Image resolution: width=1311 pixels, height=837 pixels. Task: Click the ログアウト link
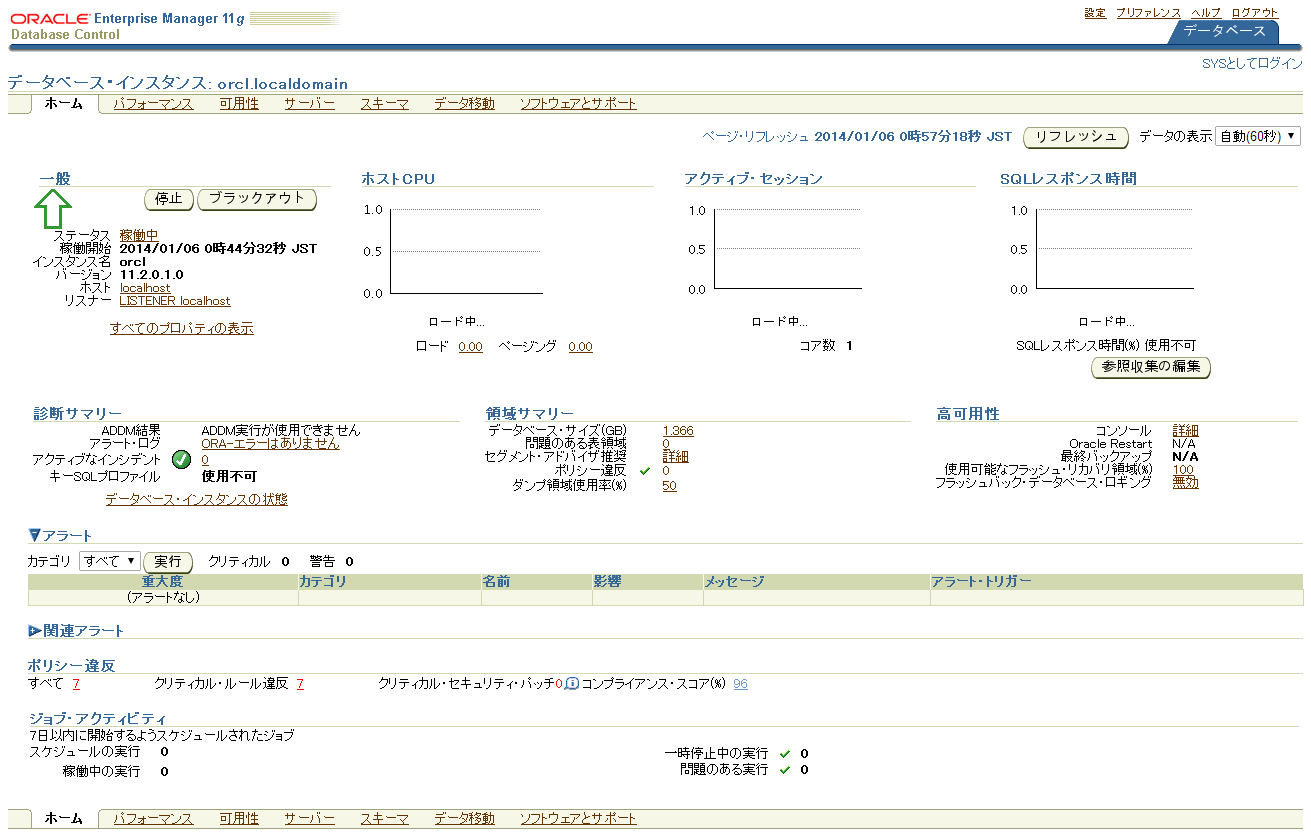(1255, 13)
